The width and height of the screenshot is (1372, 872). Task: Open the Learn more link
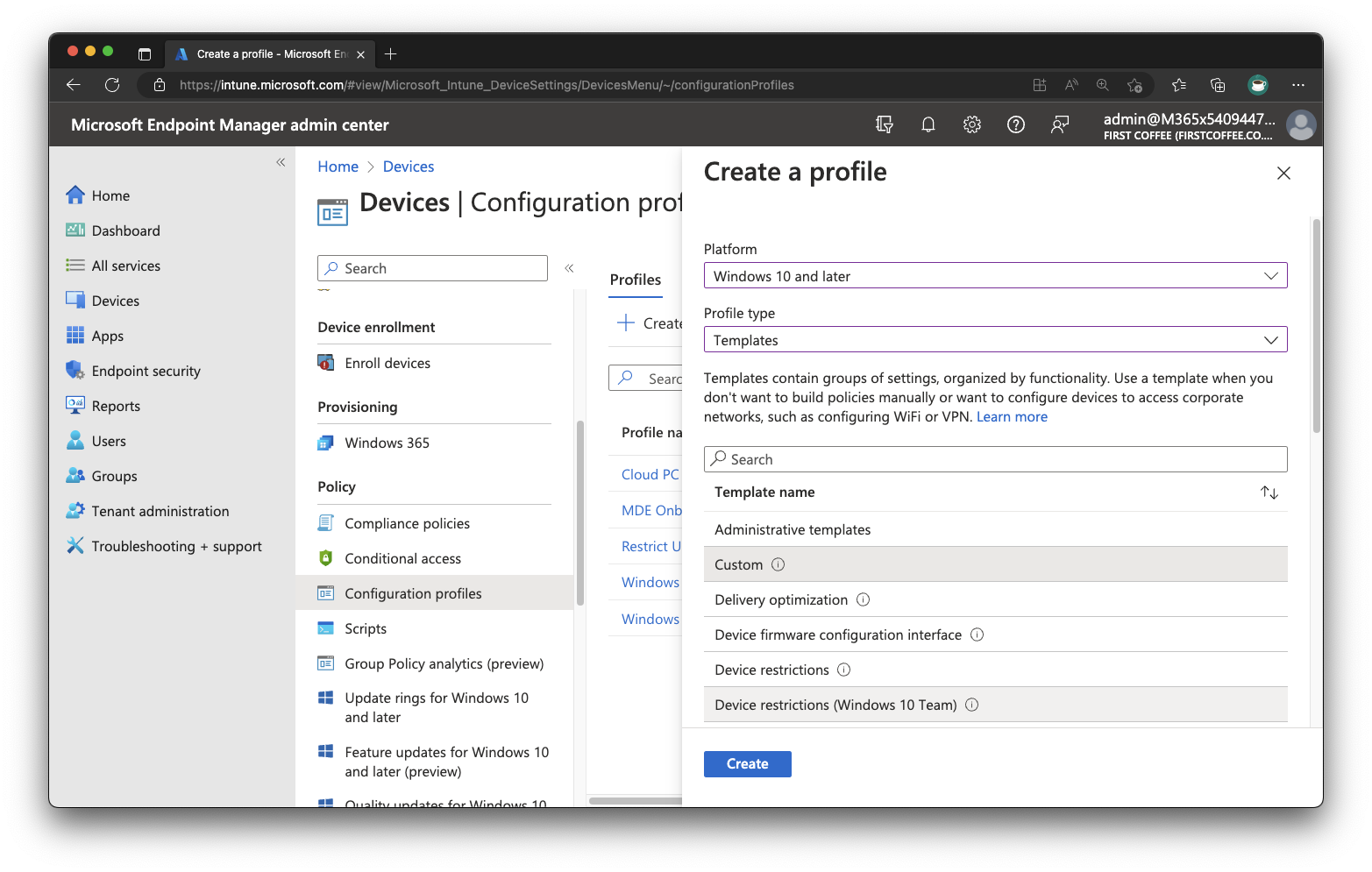1012,416
